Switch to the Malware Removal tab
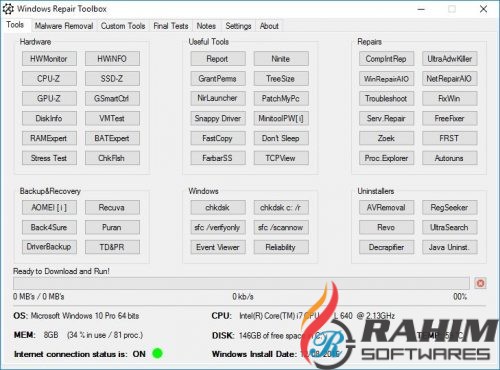Viewport: 500px width, 370px height. tap(64, 26)
